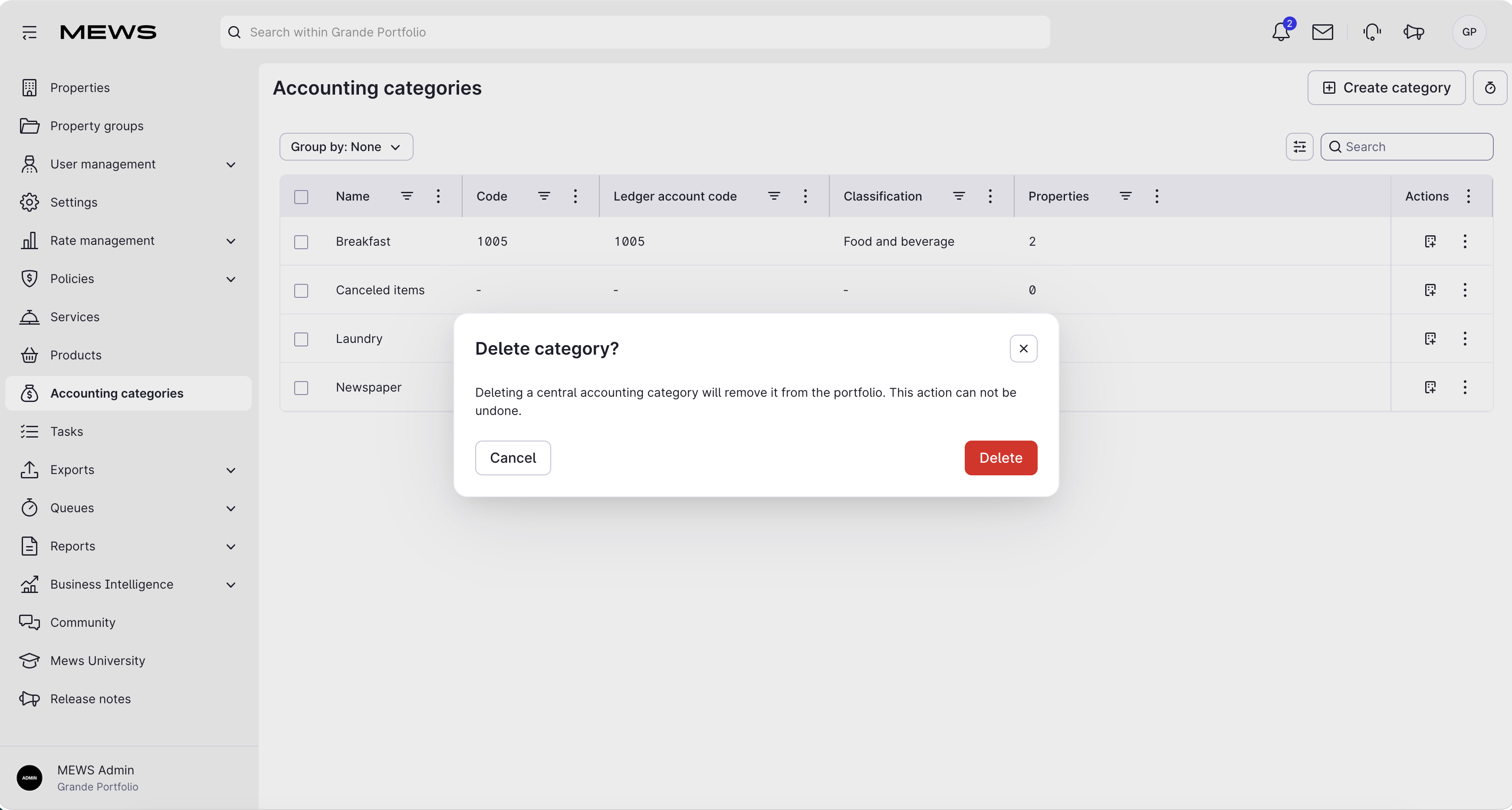Click the timer icon beside Create category
The image size is (1512, 810).
(1490, 88)
